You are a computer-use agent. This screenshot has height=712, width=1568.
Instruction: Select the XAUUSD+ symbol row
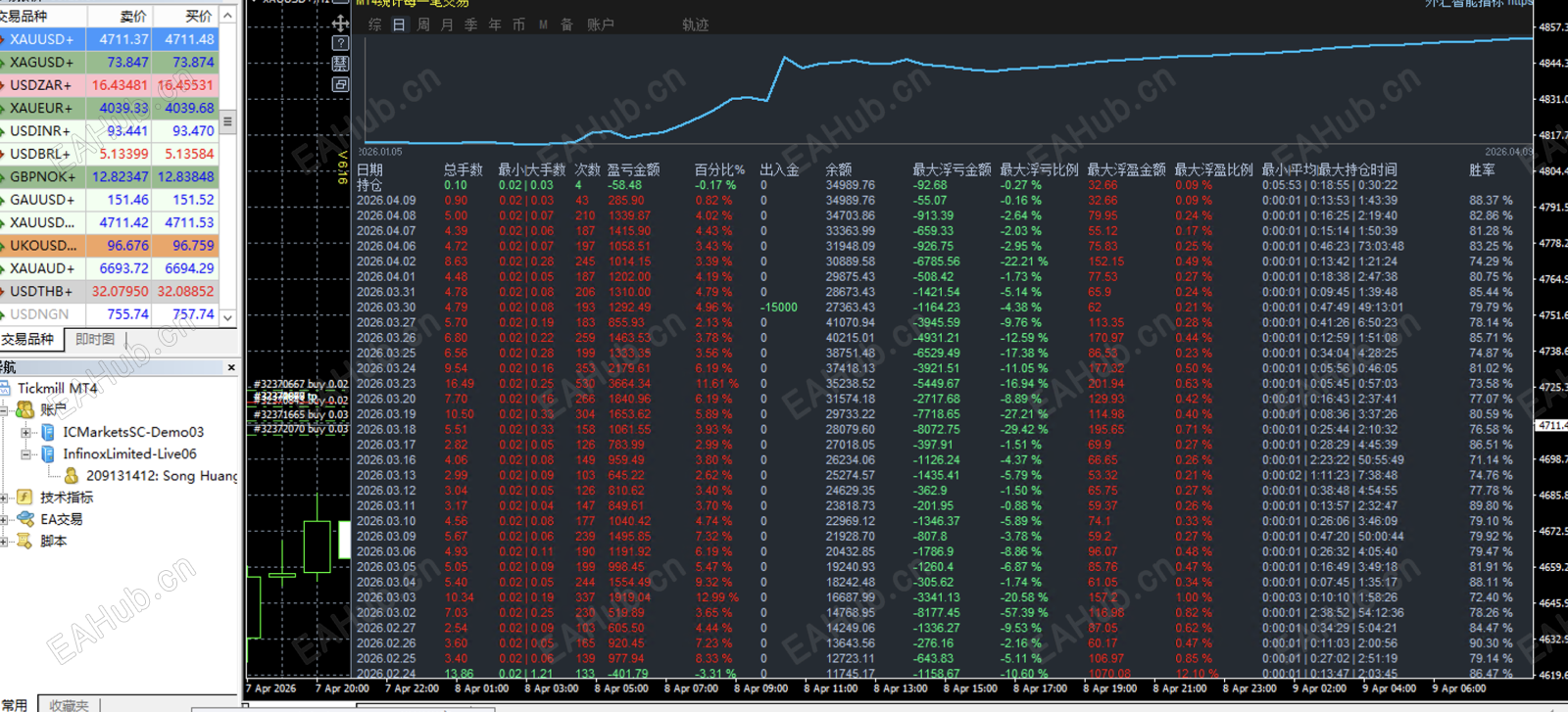click(x=109, y=39)
